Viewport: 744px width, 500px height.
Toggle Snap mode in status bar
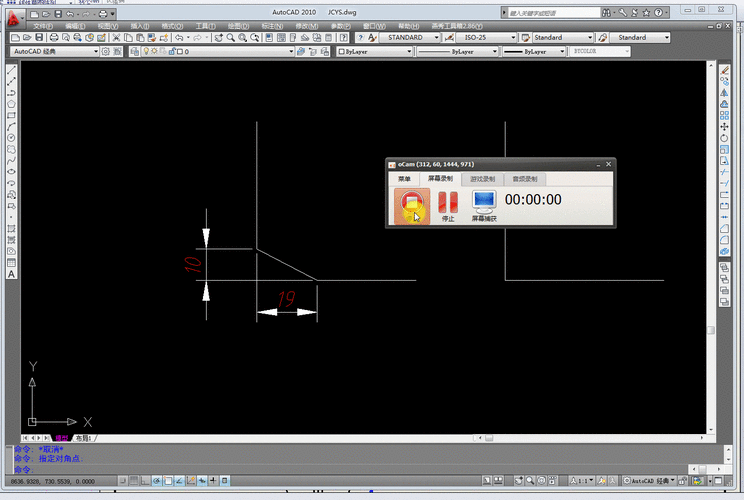tap(122, 481)
